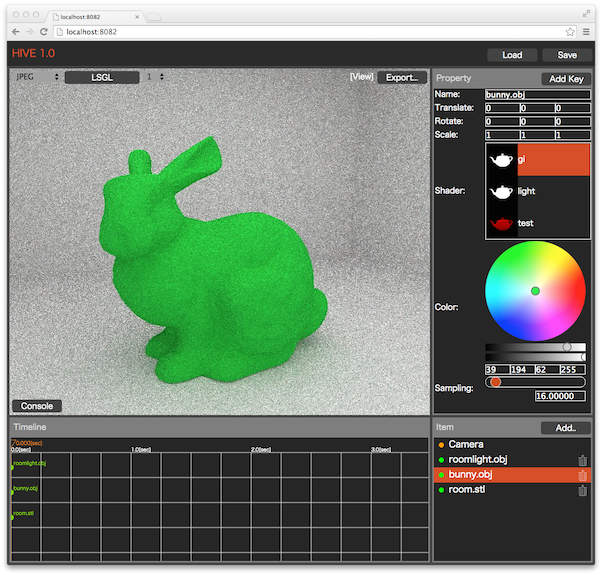Click the Add.. button in Item panel

click(566, 428)
